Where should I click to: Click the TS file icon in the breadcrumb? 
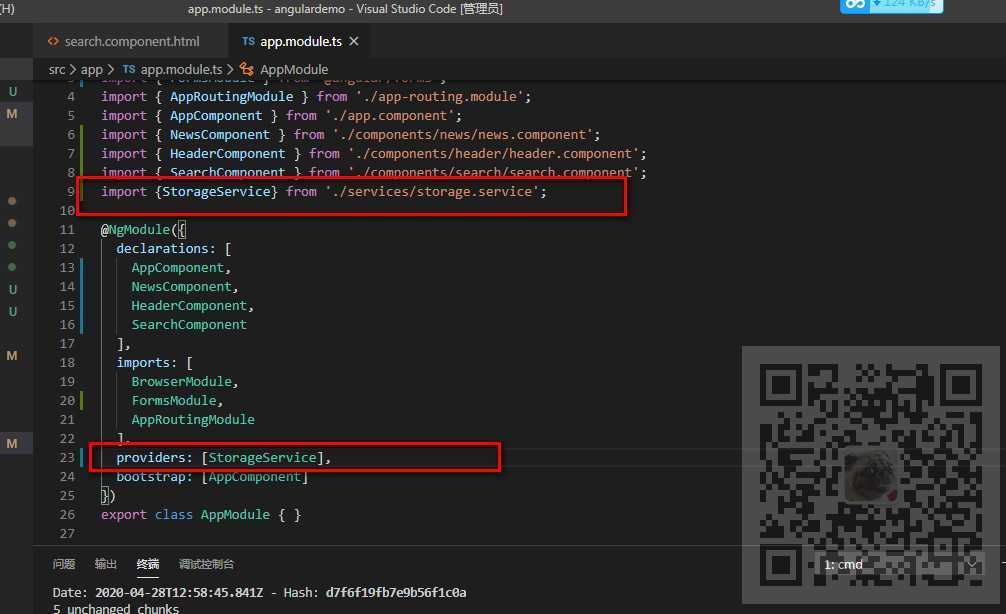[129, 69]
